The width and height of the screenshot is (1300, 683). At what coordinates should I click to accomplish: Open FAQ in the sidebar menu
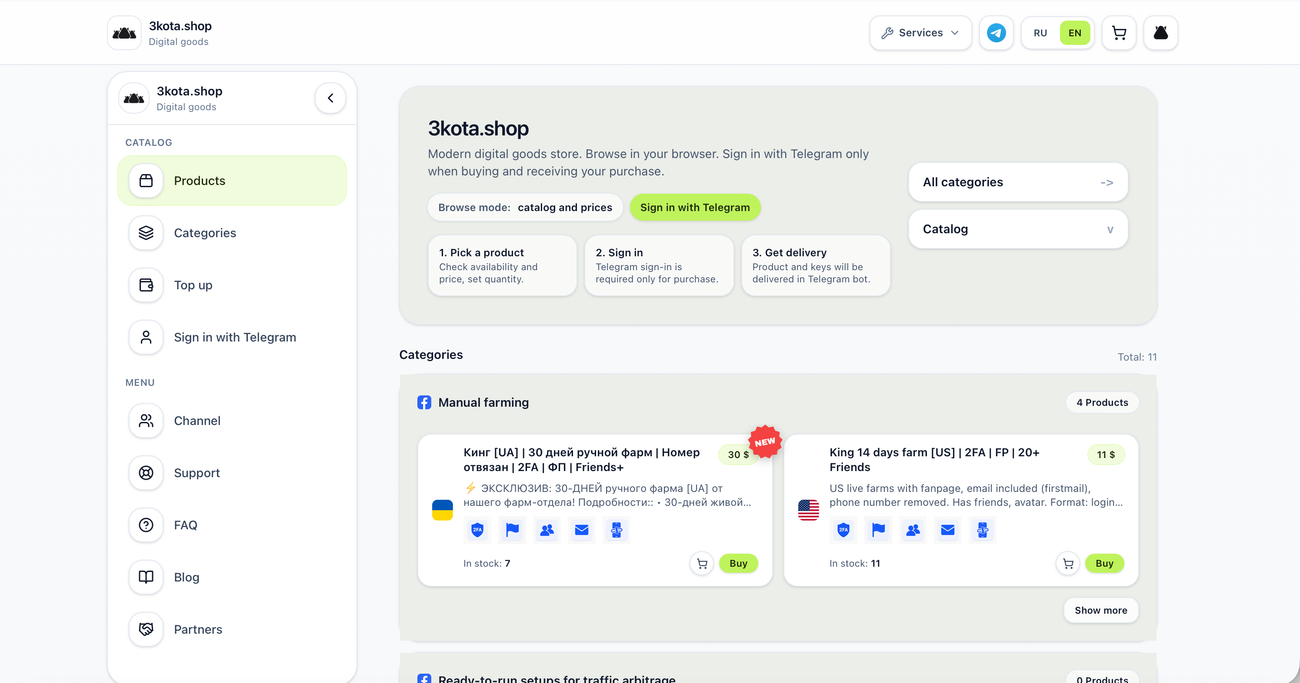(232, 525)
